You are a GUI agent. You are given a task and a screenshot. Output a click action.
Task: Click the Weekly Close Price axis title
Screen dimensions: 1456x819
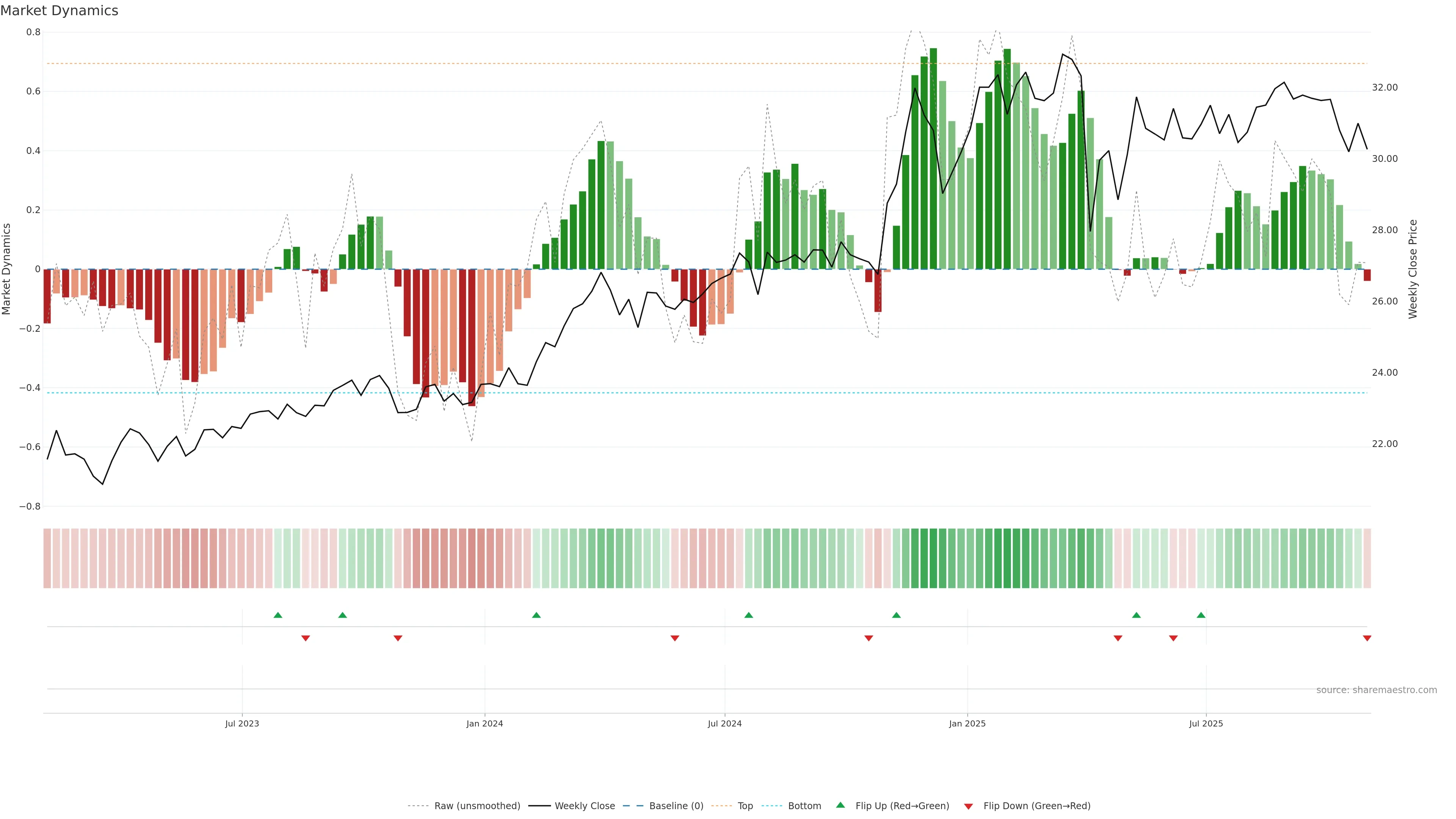(1412, 269)
